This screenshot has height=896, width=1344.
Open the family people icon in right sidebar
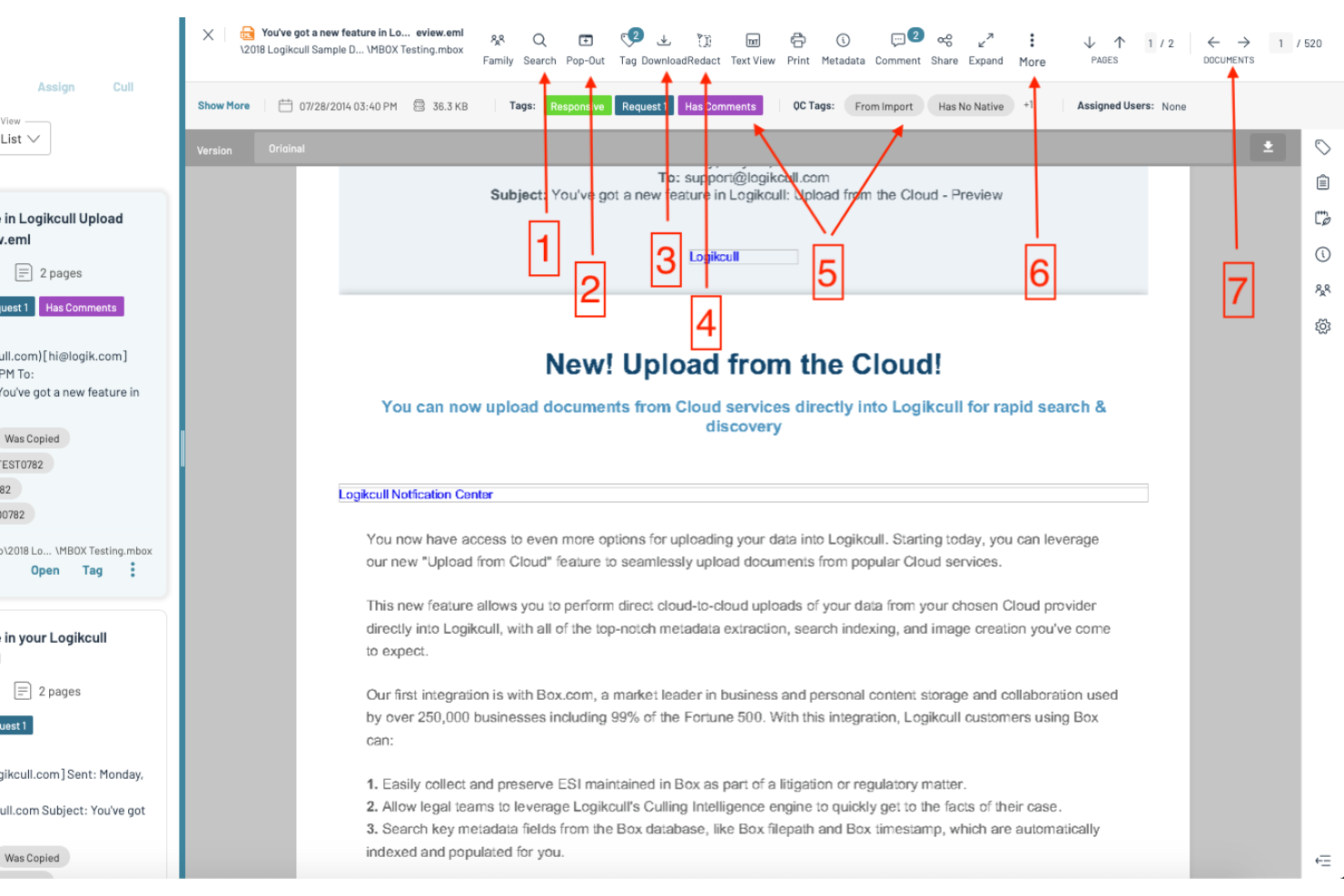coord(1323,290)
